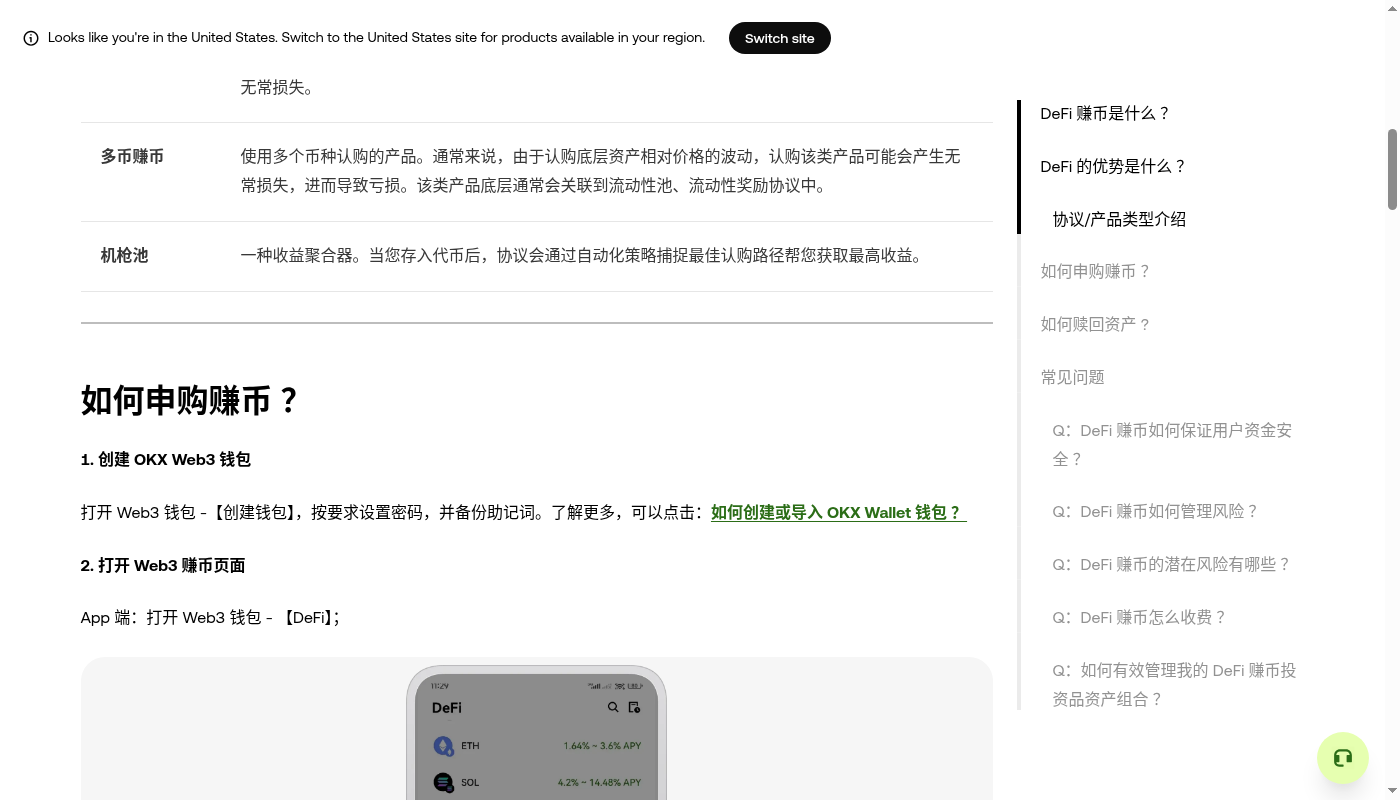This screenshot has width=1400, height=800.
Task: Open Q: DeFi 赚币如何管理风险
Action: [x=1155, y=512]
